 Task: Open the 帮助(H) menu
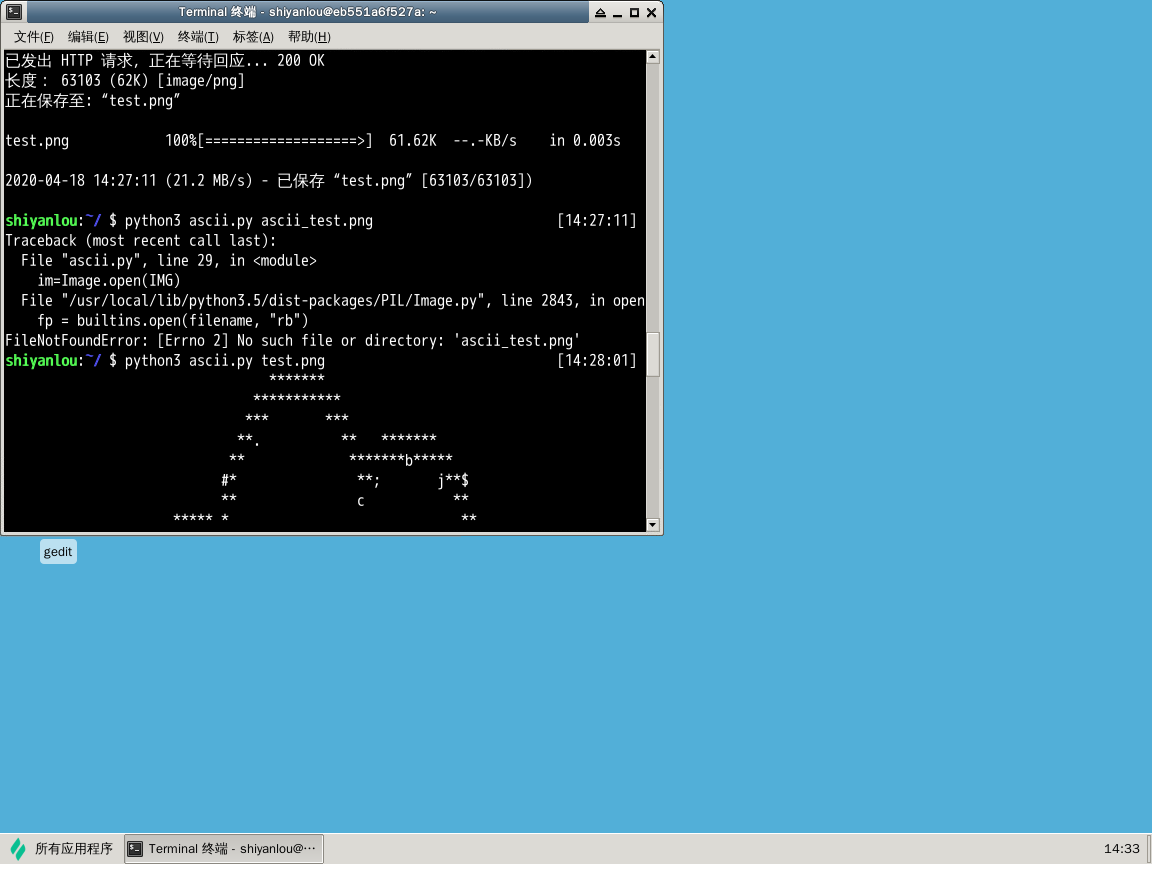[308, 37]
